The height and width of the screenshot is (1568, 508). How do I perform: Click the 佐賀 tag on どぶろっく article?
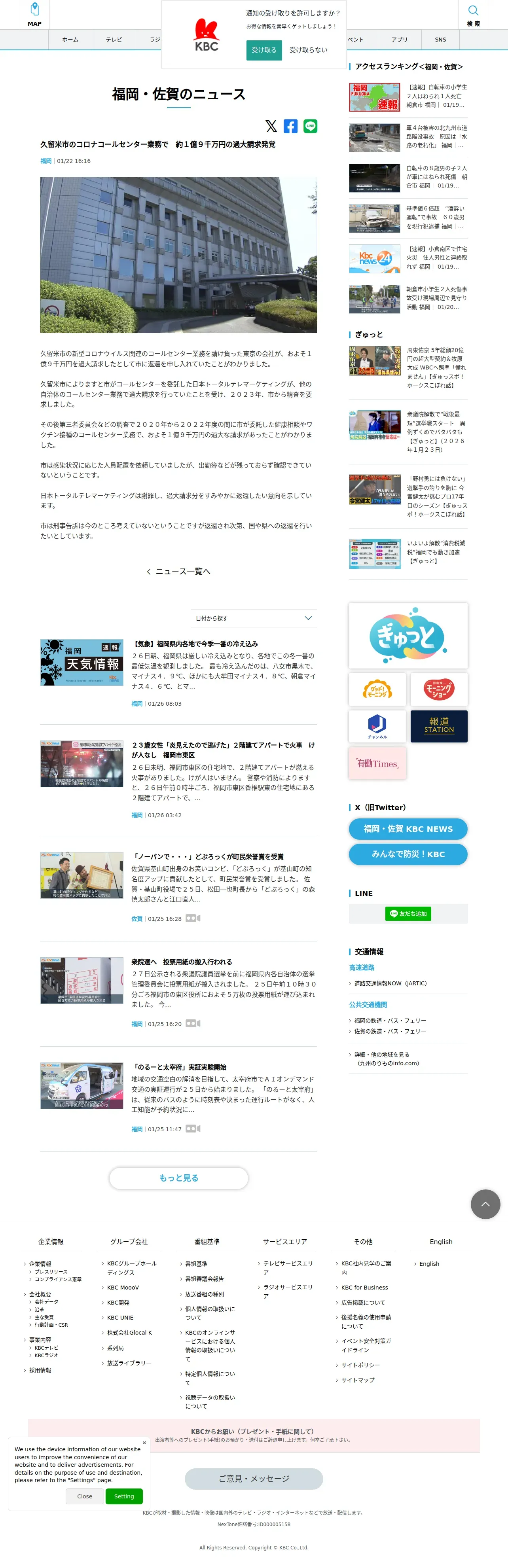pos(137,918)
